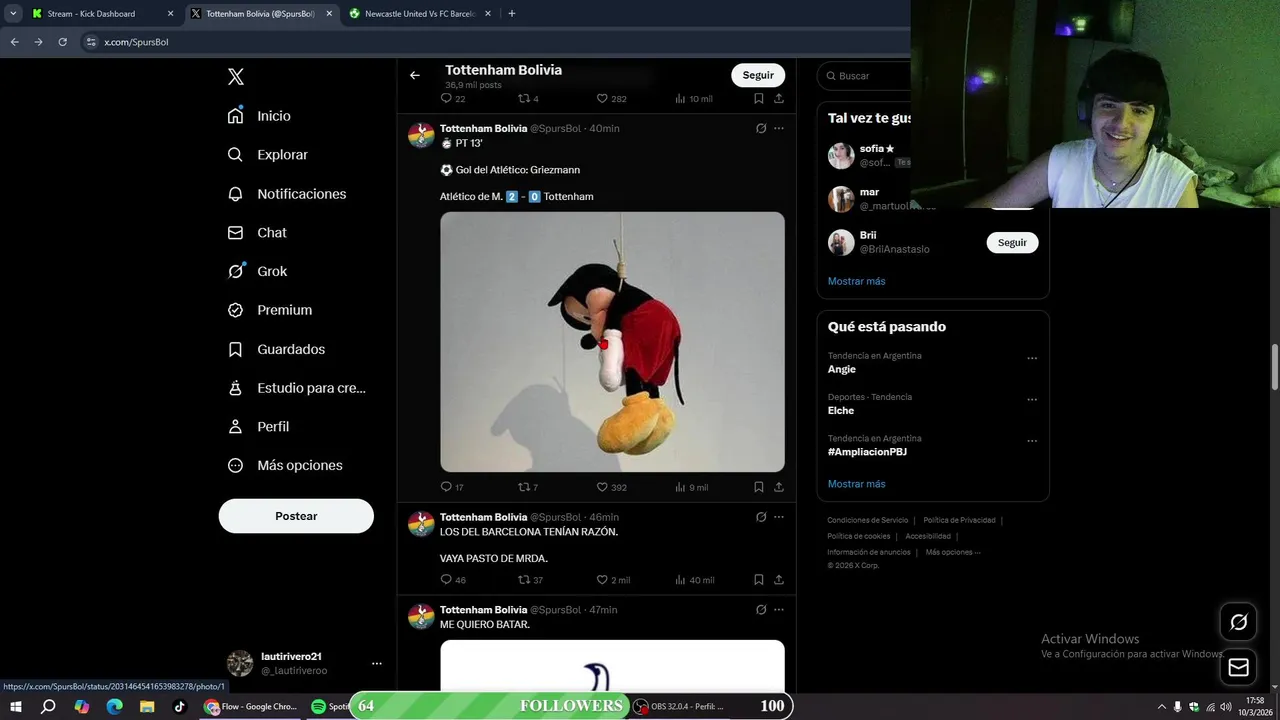Click Mostrar más under Tal vez te guste

857,281
